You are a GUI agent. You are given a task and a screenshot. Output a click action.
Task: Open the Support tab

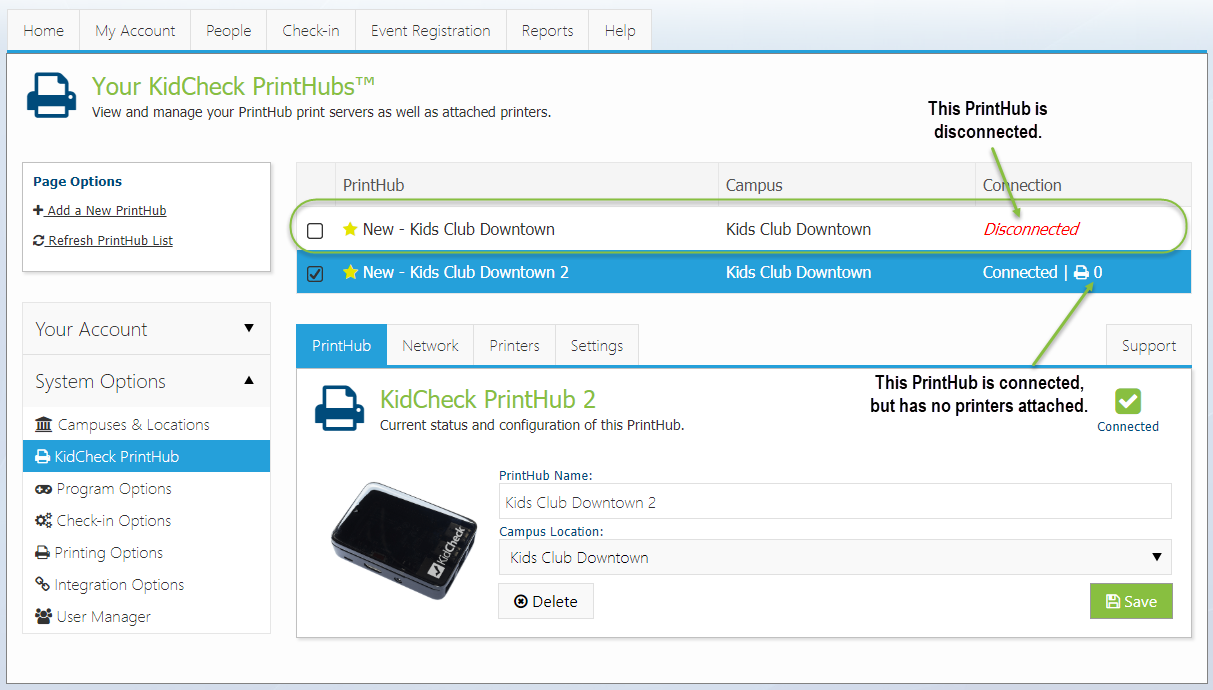point(1149,346)
